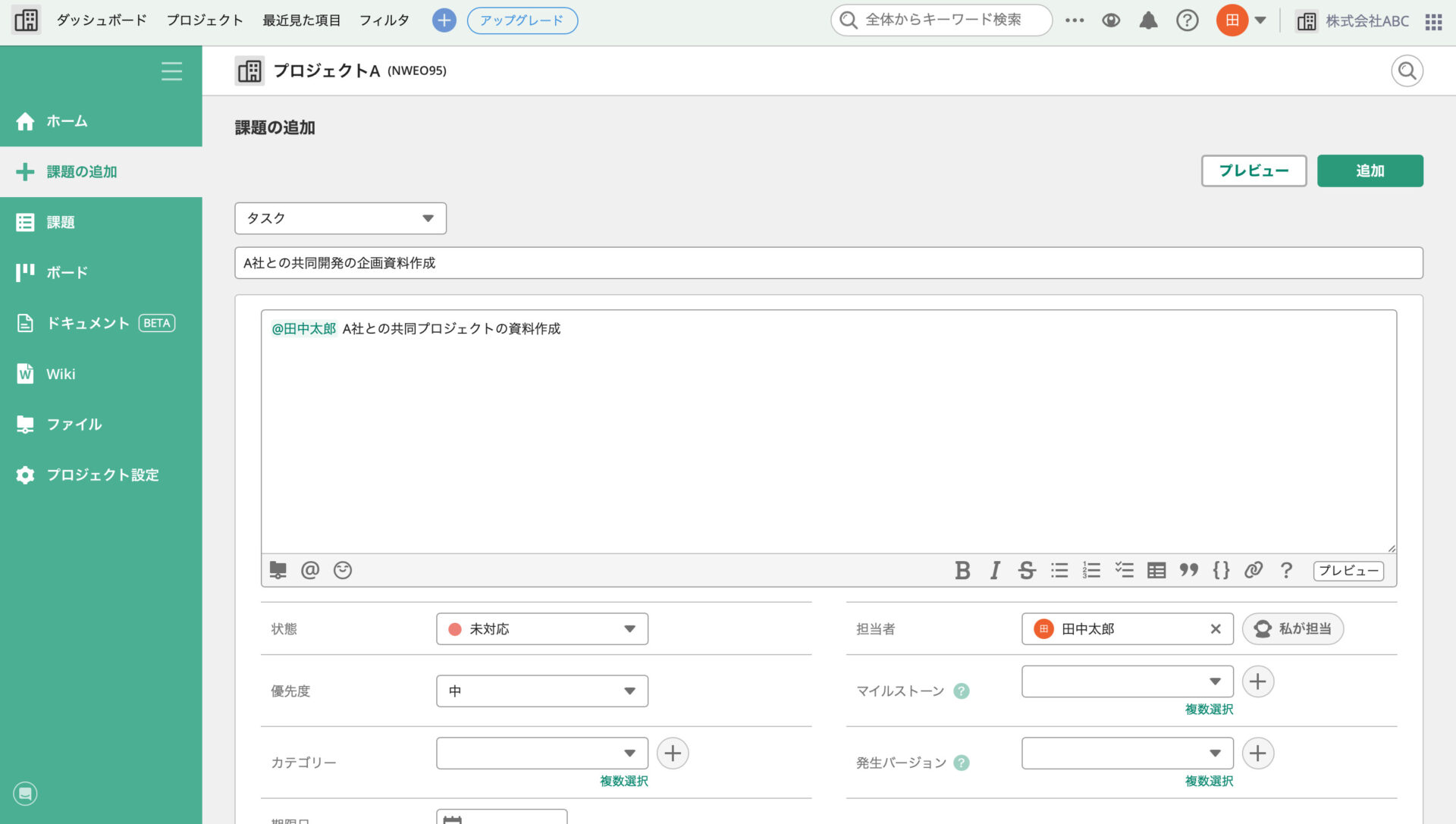Screen dimensions: 1456x824
Task: Open ダッシュボード from the top menu
Action: (x=101, y=20)
